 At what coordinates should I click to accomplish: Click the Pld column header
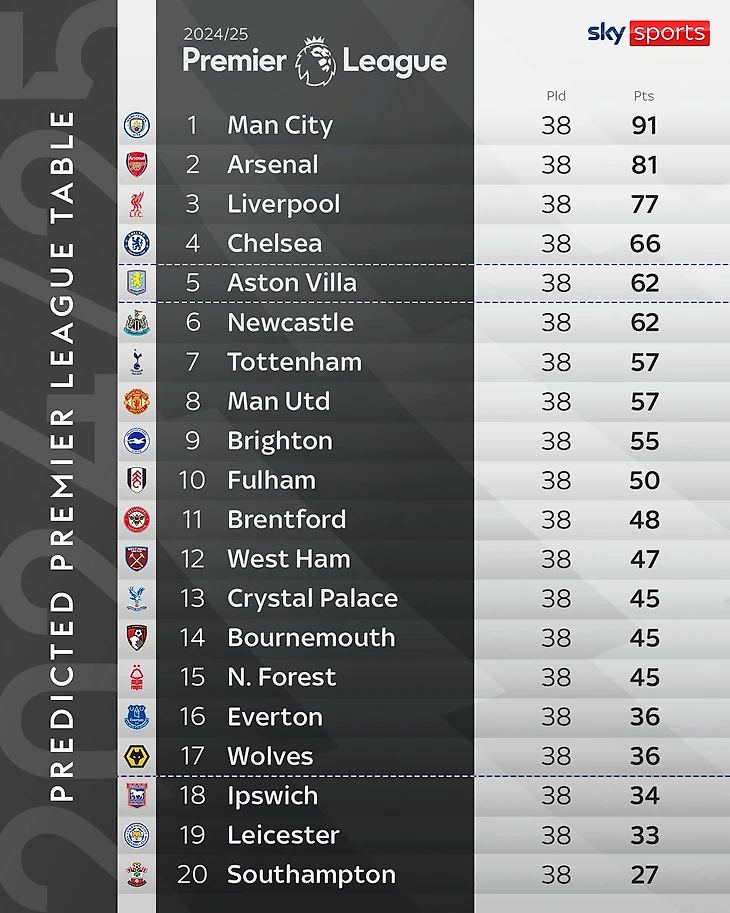556,96
